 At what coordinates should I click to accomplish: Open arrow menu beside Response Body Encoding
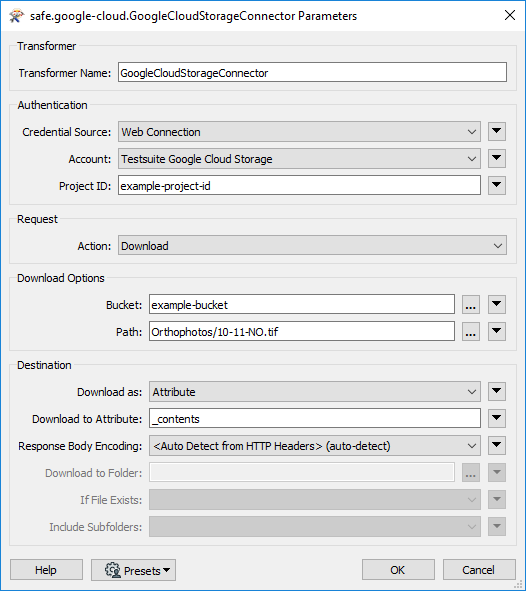(497, 446)
